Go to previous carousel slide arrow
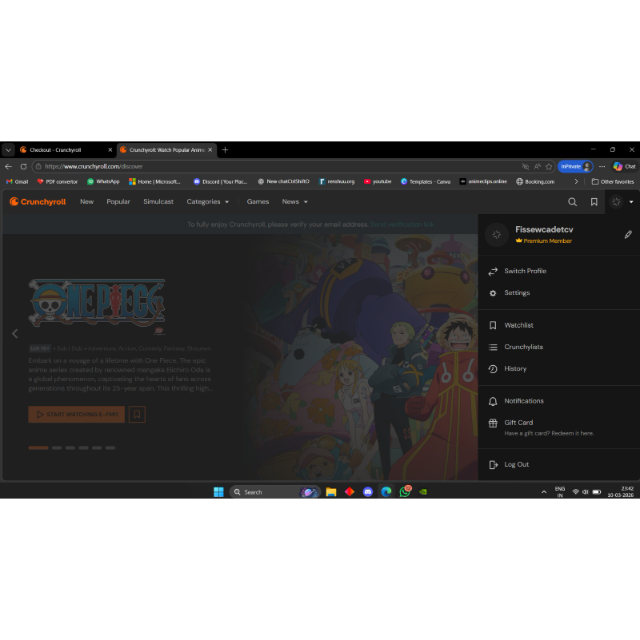 coord(14,334)
